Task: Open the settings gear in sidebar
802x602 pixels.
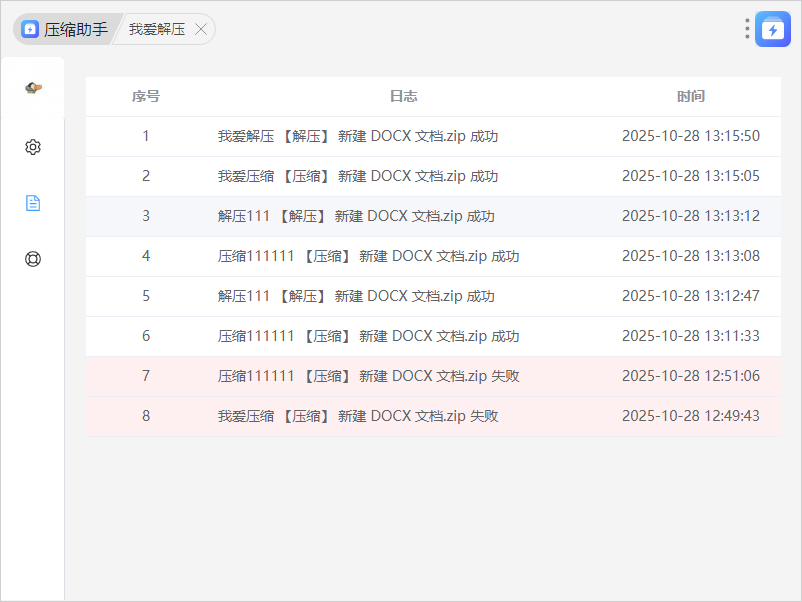Action: [x=33, y=147]
